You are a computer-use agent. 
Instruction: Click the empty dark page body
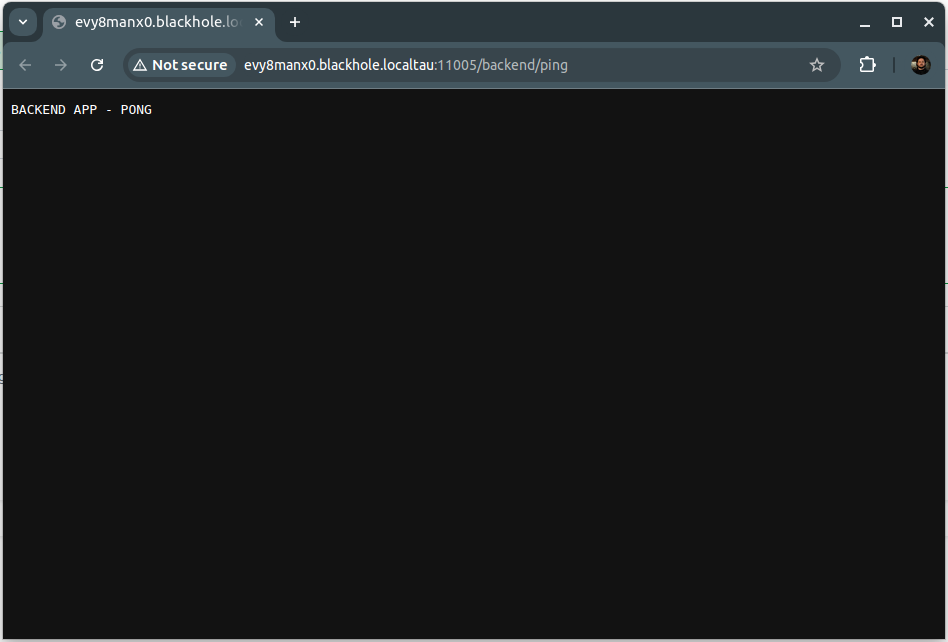(474, 380)
